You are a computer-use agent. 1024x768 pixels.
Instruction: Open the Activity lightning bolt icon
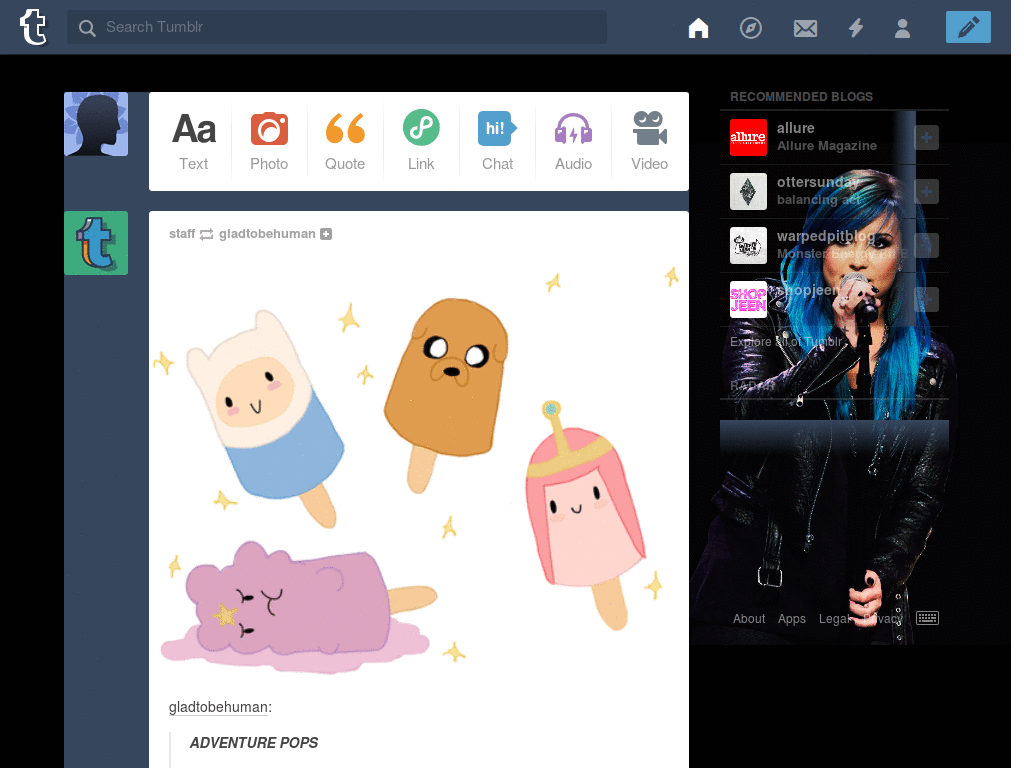[856, 28]
